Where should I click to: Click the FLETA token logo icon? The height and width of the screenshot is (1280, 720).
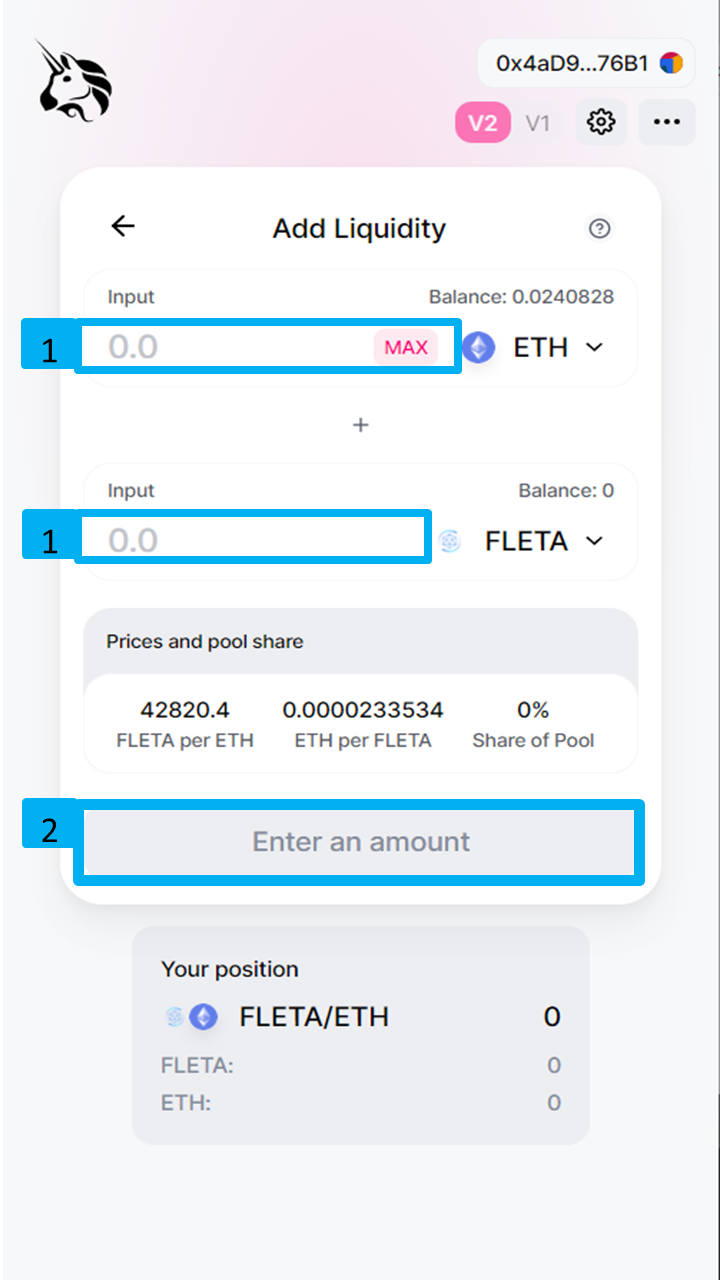[450, 541]
